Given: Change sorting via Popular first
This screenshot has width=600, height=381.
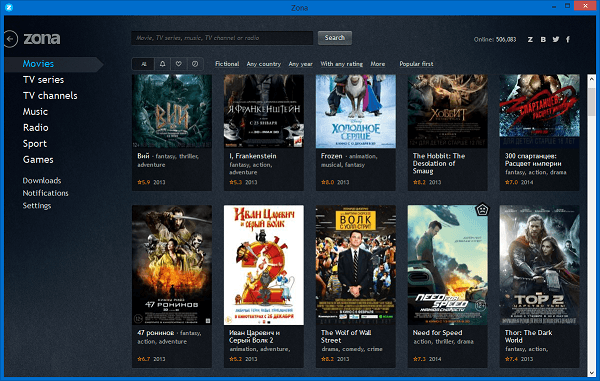Looking at the screenshot, I should tap(416, 64).
